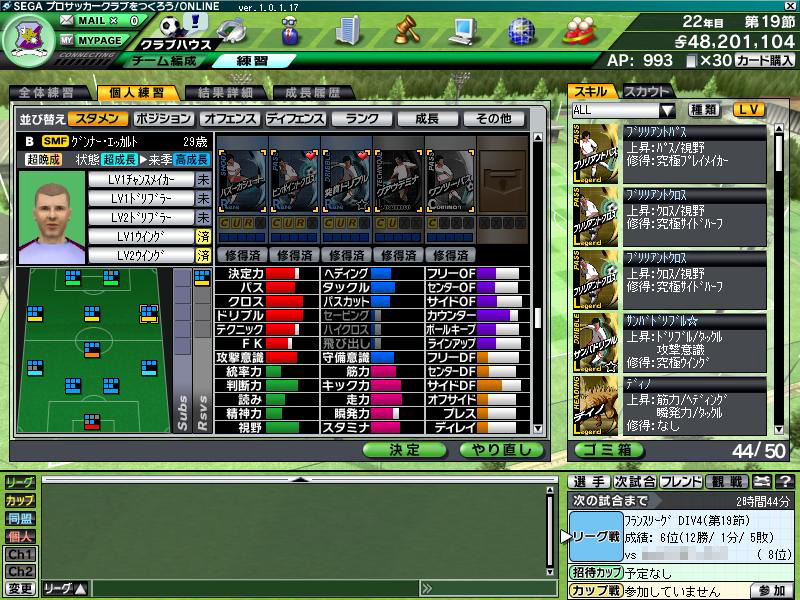Toggle the 種類 sort button
Screen dimensions: 800x600
coord(705,110)
